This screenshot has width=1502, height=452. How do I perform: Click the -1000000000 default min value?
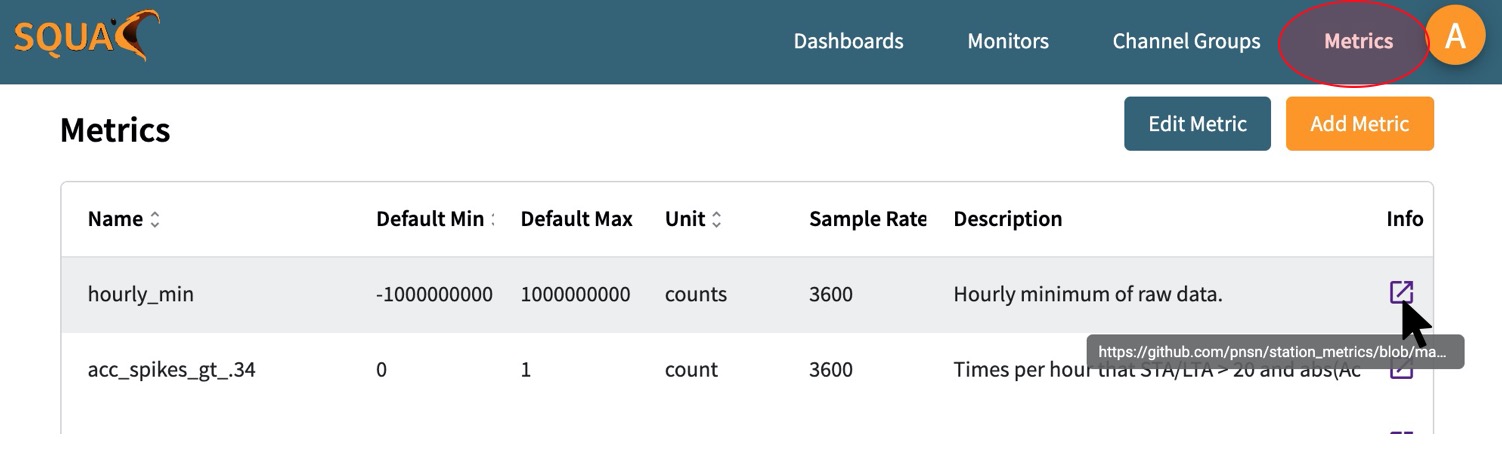[434, 294]
